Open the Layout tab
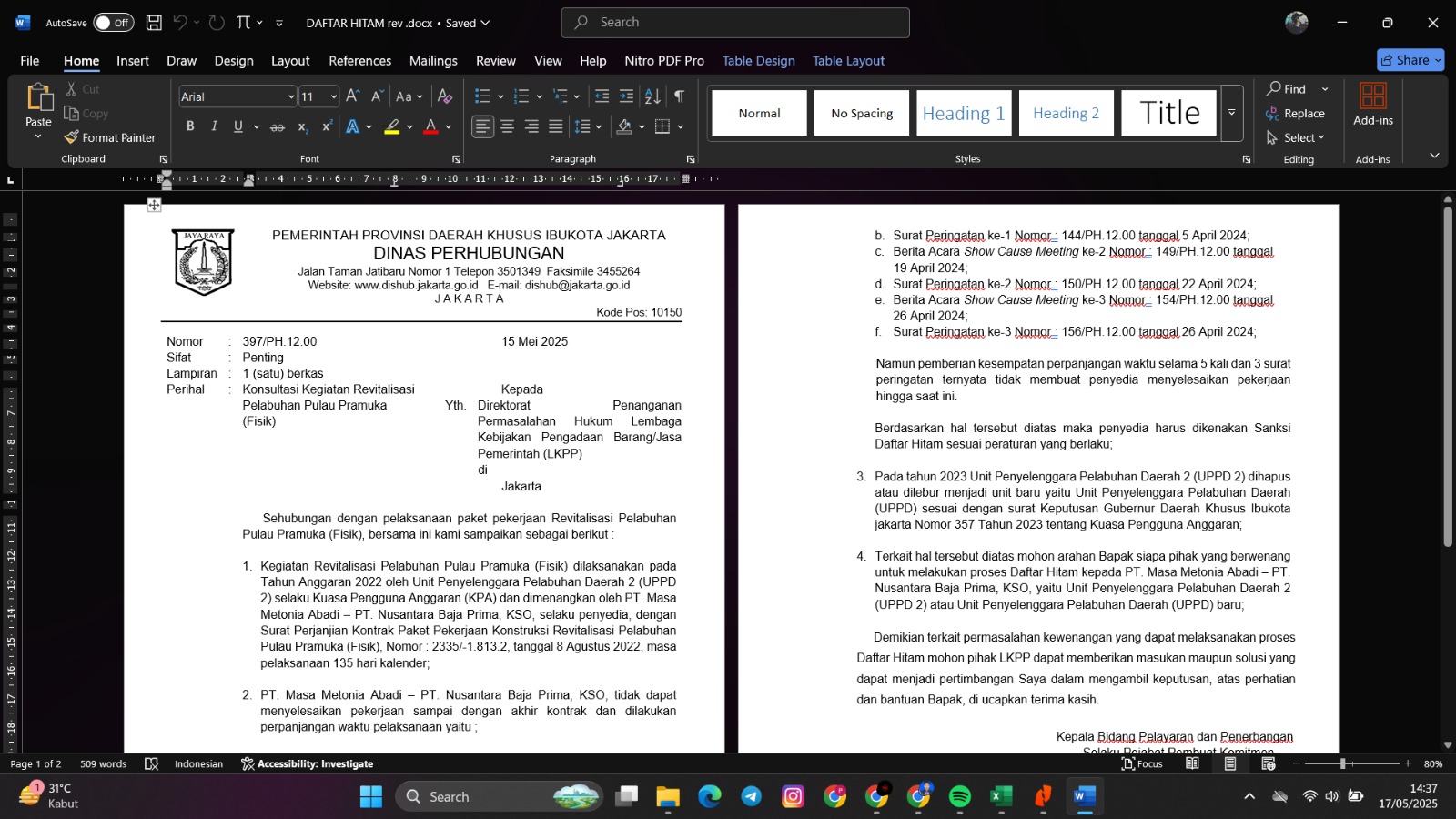 click(x=290, y=61)
